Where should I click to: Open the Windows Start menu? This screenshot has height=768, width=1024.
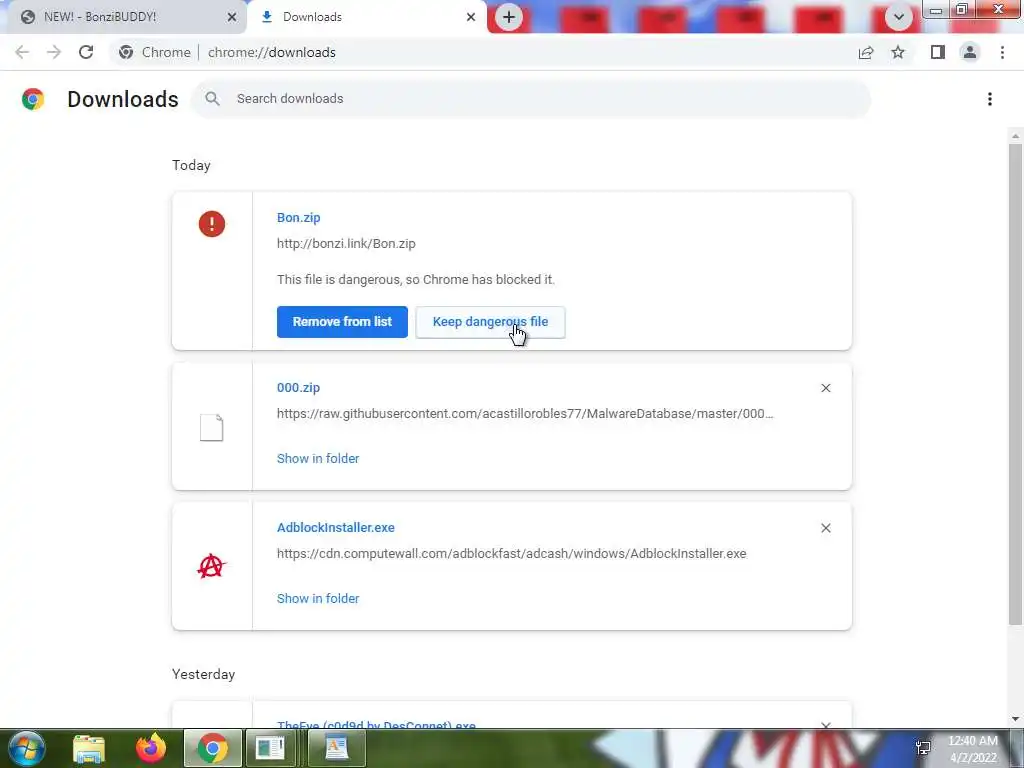click(27, 748)
